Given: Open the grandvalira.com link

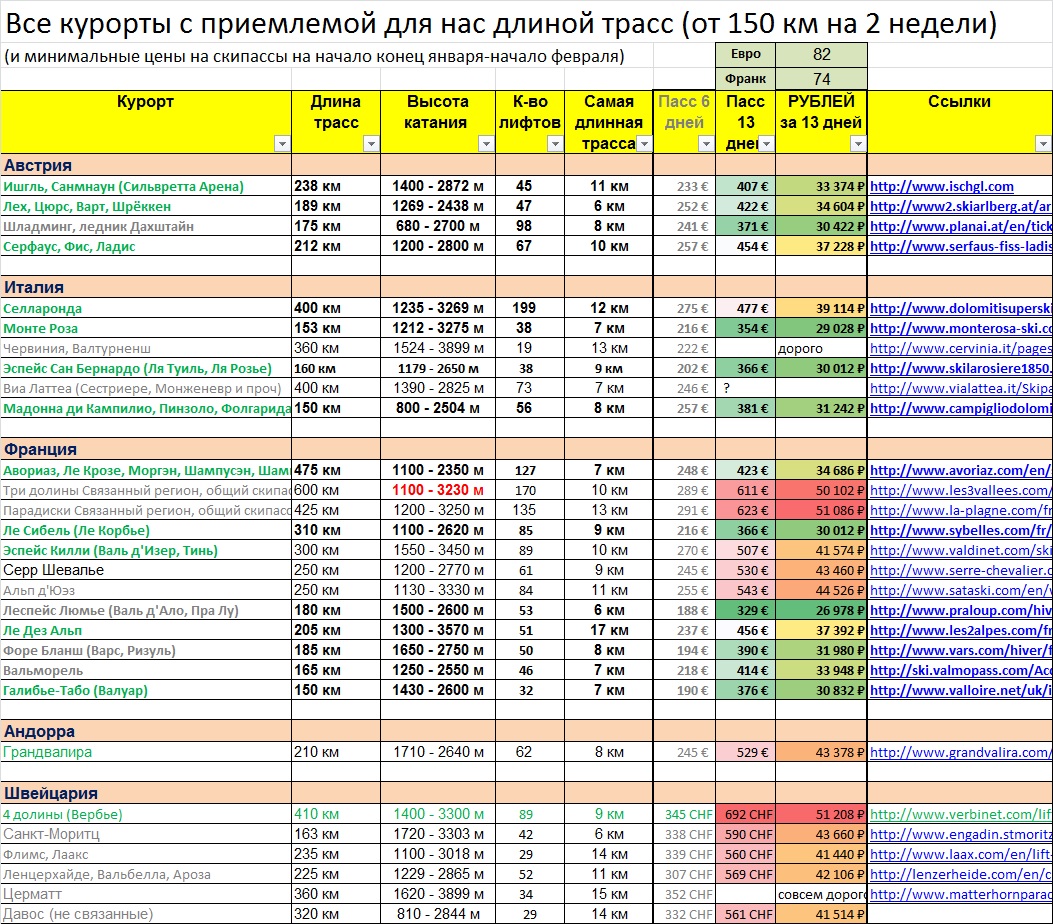Looking at the screenshot, I should (961, 753).
